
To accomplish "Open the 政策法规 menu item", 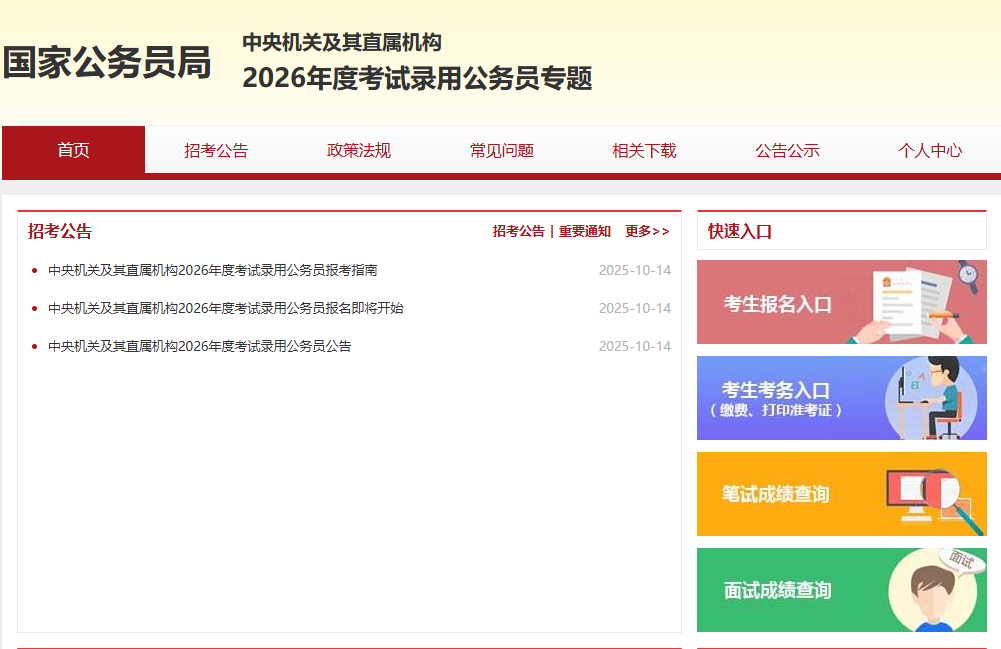I will (x=359, y=151).
